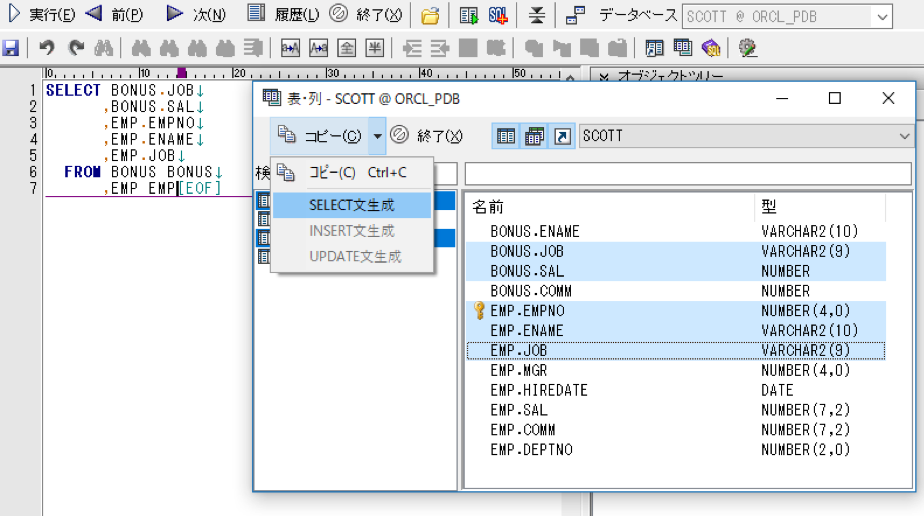Click the dropdown arrow beside コピー button

(377, 136)
